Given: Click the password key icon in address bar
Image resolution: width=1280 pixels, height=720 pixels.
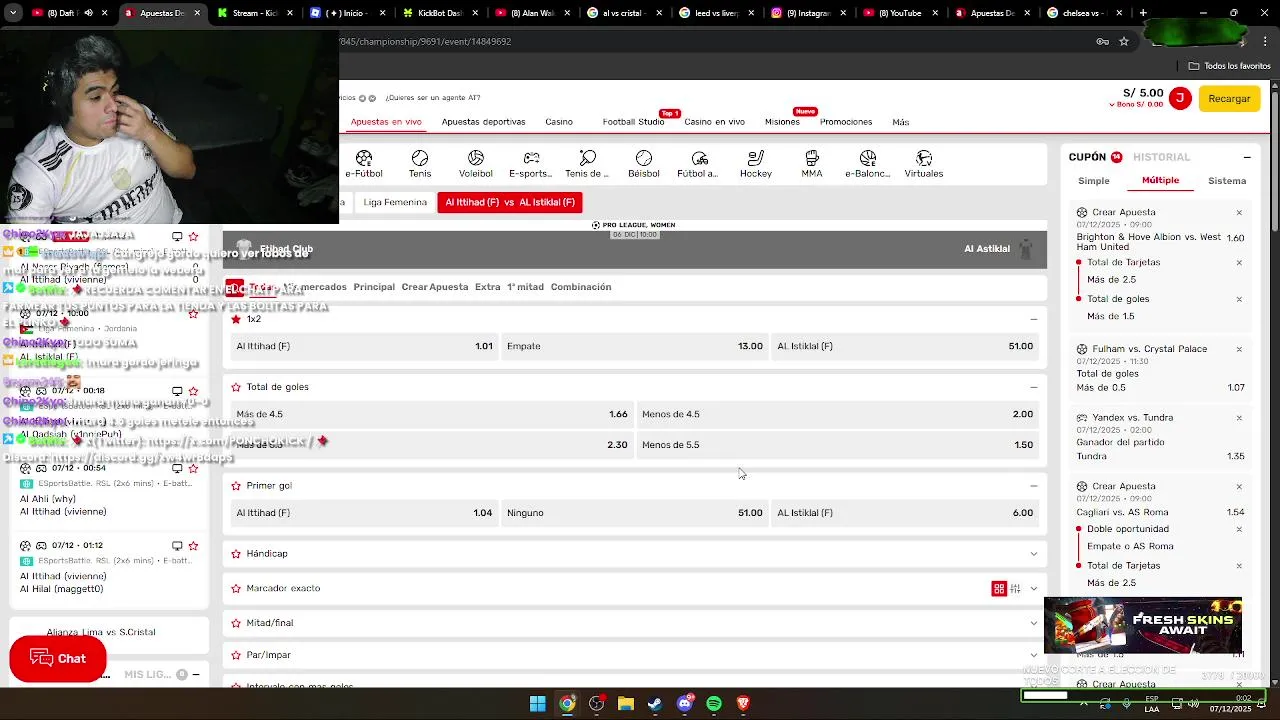Looking at the screenshot, I should [x=1102, y=41].
